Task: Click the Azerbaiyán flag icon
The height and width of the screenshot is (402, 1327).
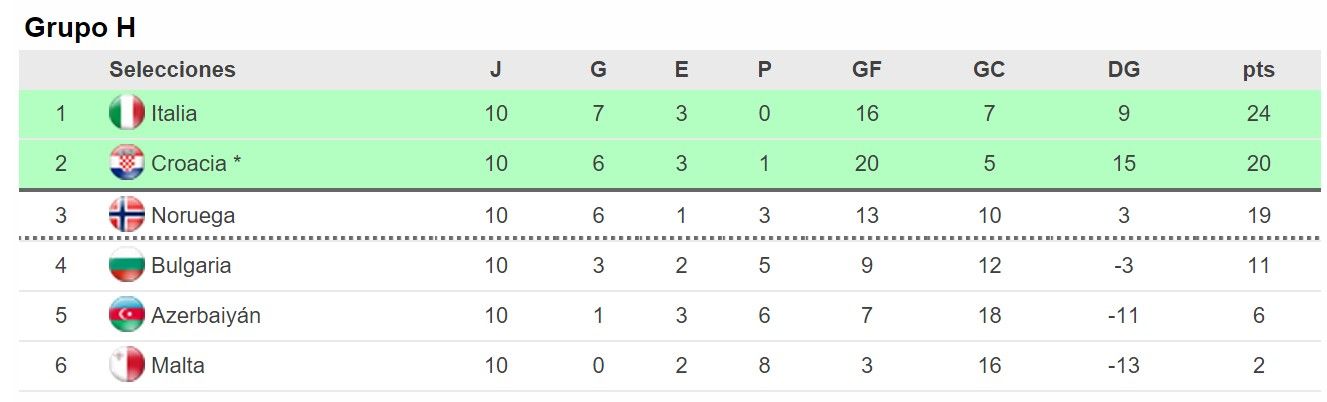Action: click(126, 315)
